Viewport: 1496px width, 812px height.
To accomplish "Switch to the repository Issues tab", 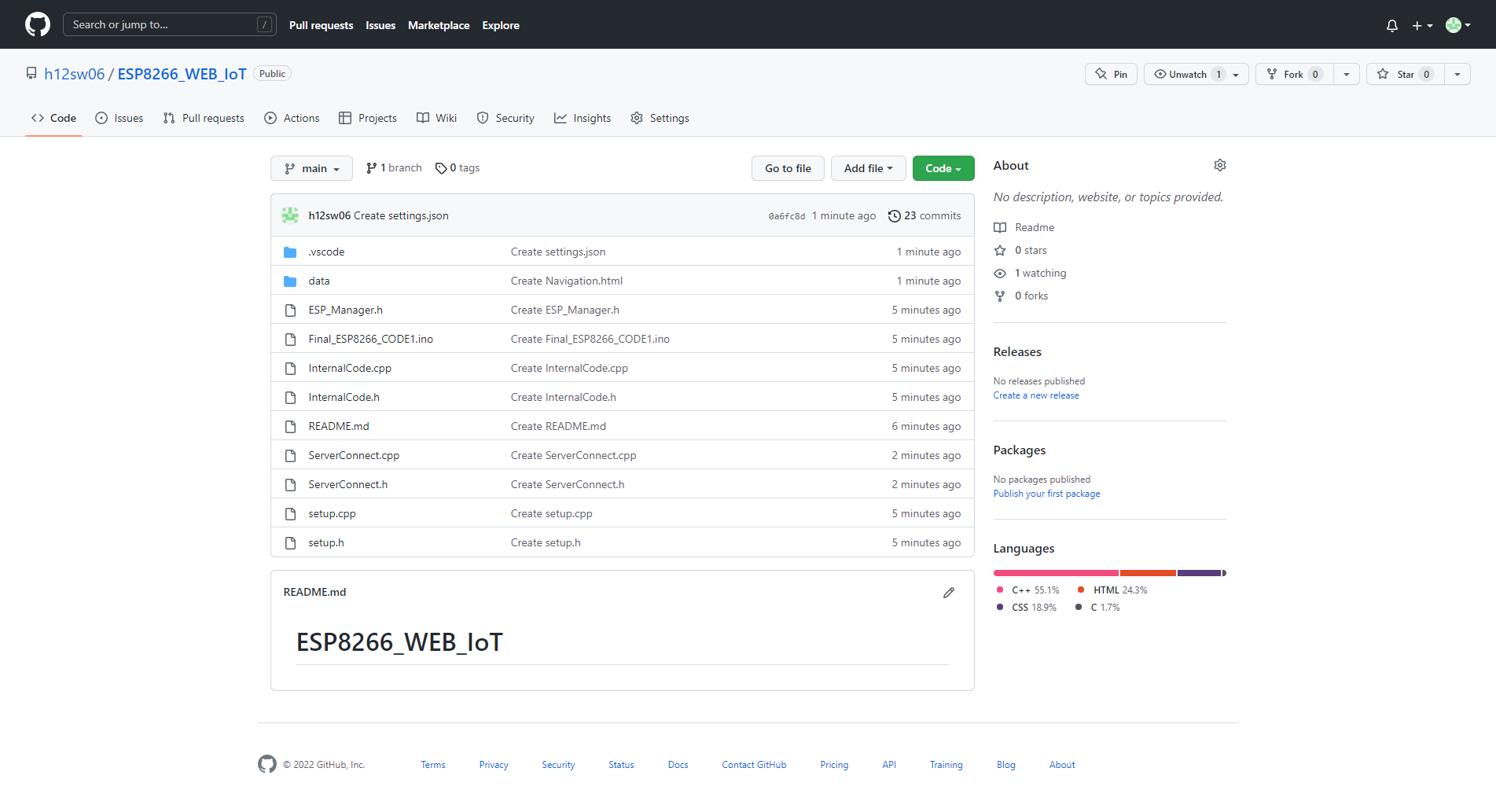I will coord(119,118).
